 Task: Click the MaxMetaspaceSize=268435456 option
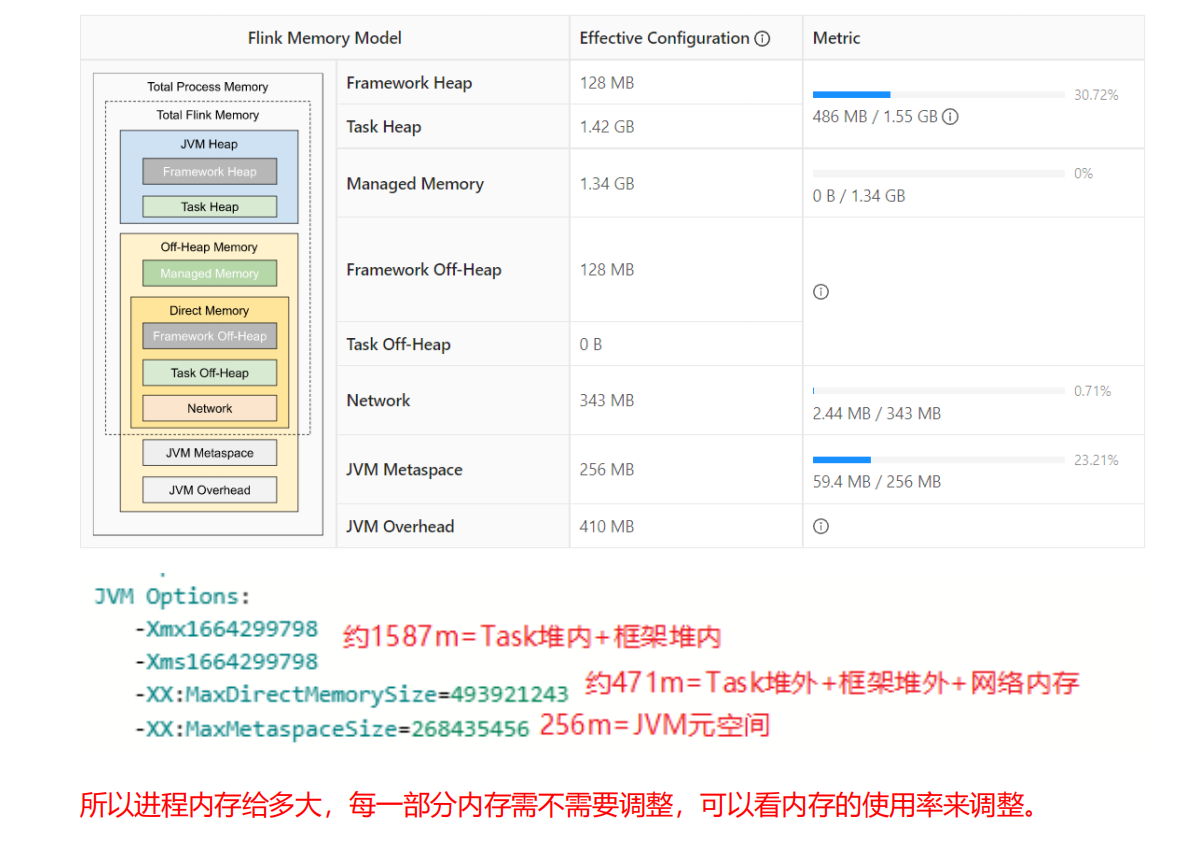tap(332, 730)
